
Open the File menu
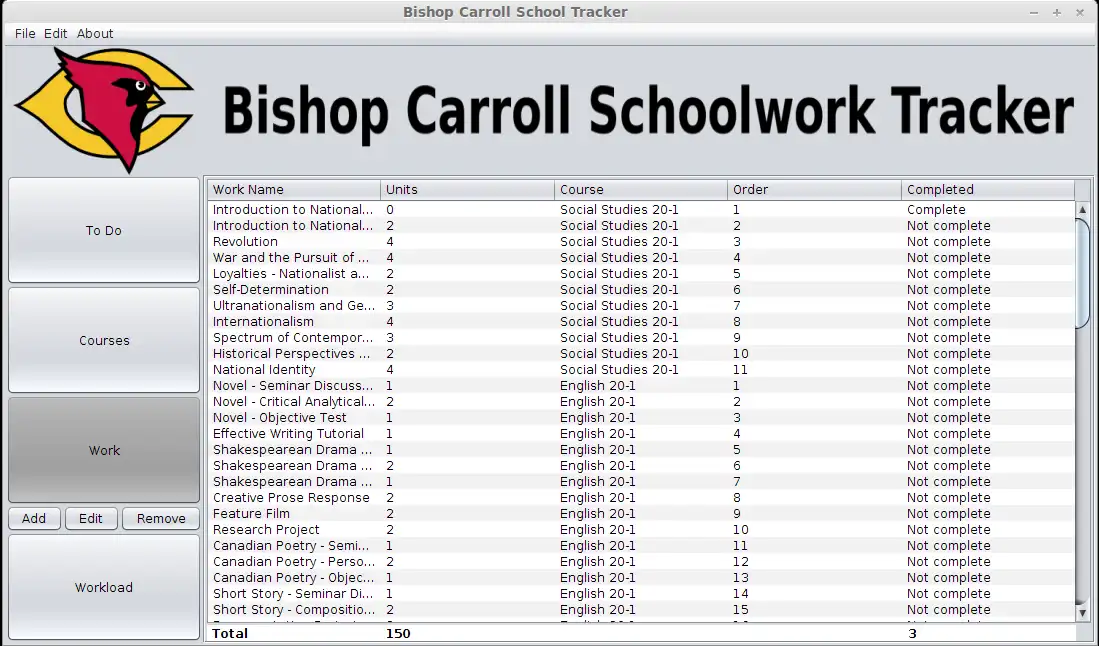25,34
